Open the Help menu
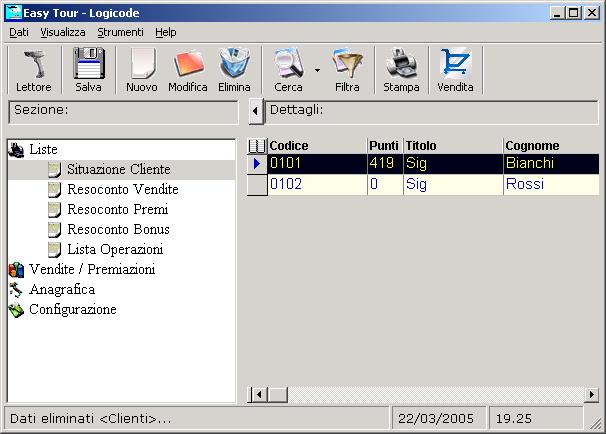The height and width of the screenshot is (434, 606). coord(166,32)
